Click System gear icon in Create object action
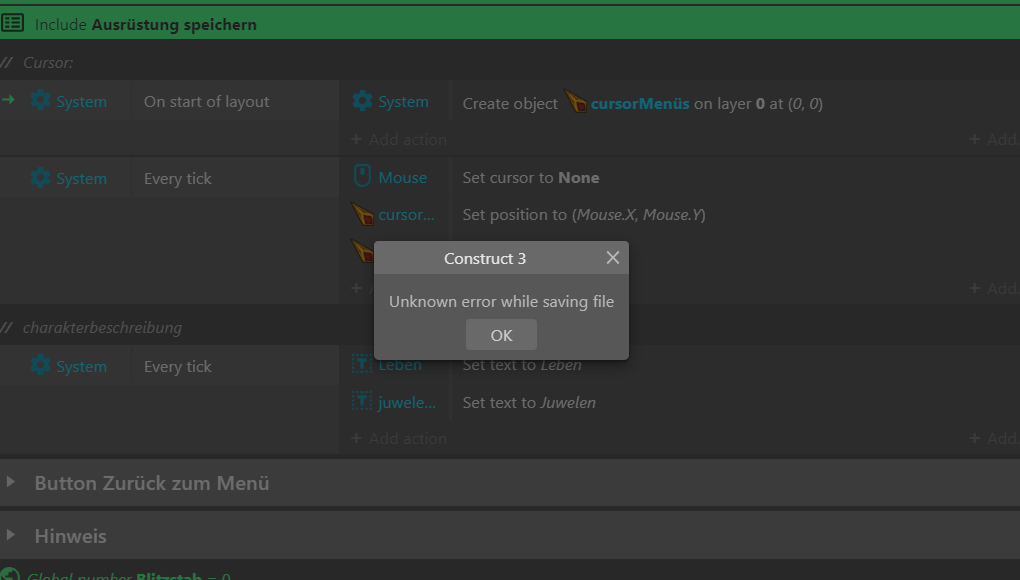The width and height of the screenshot is (1020, 580). click(x=362, y=102)
